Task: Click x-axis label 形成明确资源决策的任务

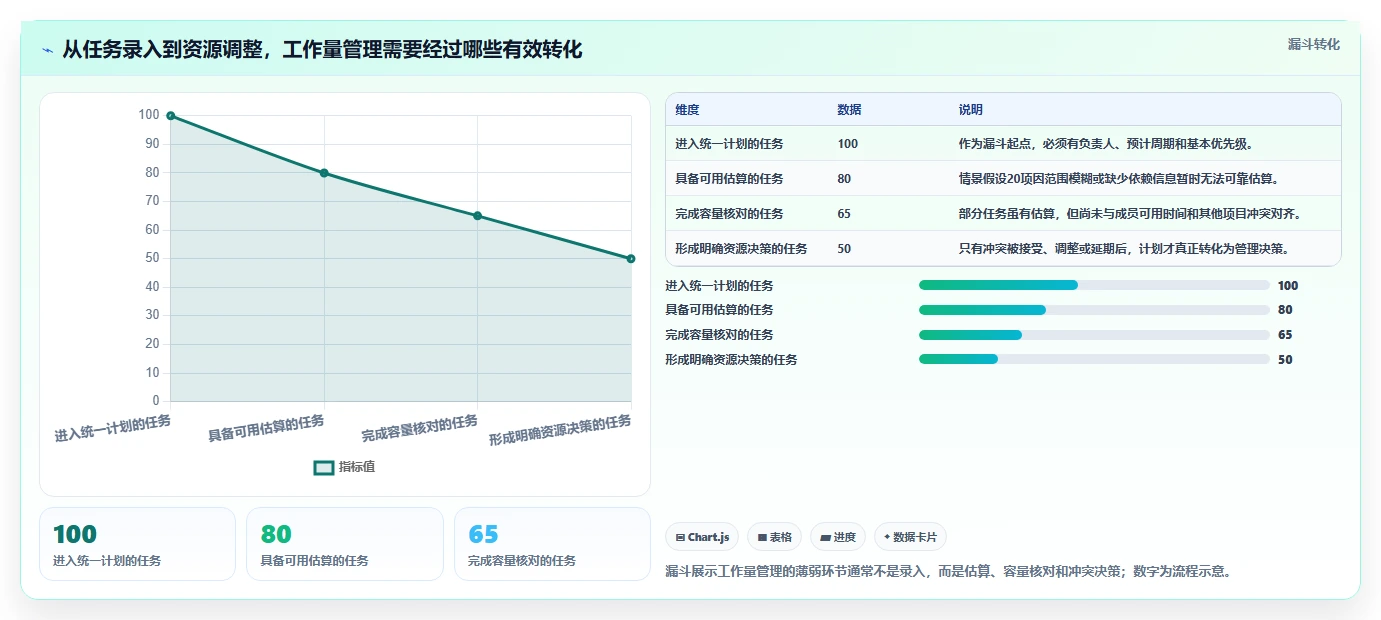Action: [560, 430]
